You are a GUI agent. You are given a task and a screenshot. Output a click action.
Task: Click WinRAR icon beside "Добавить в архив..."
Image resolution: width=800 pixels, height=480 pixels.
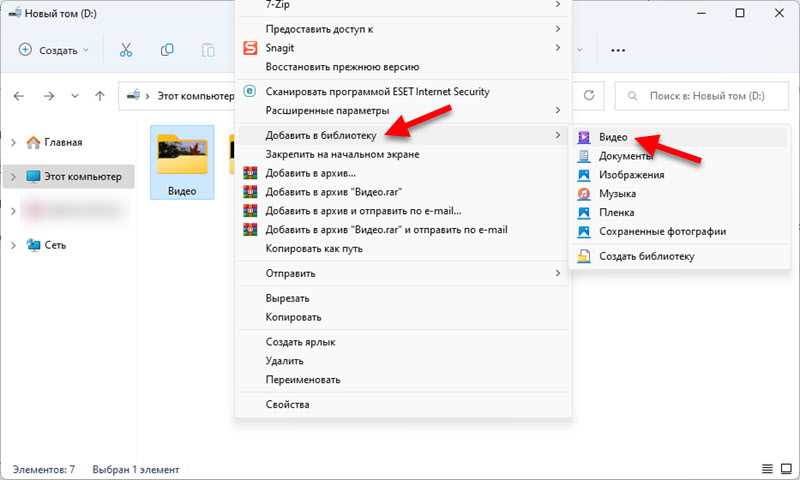coord(250,173)
